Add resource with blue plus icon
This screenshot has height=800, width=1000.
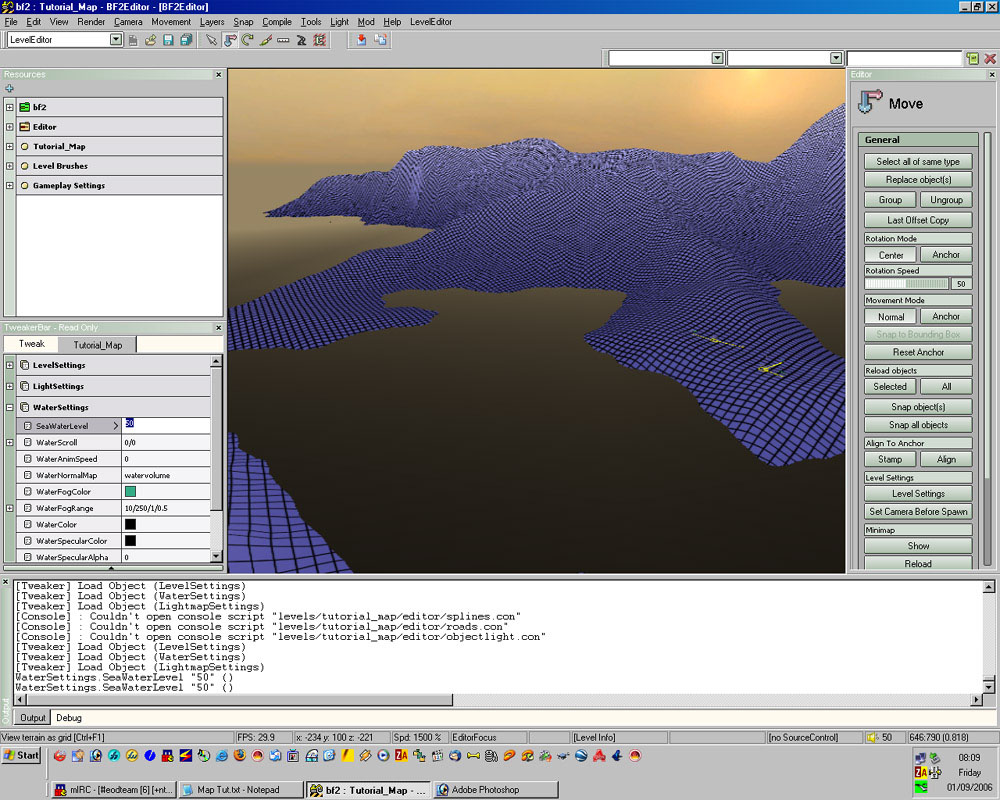pyautogui.click(x=10, y=89)
